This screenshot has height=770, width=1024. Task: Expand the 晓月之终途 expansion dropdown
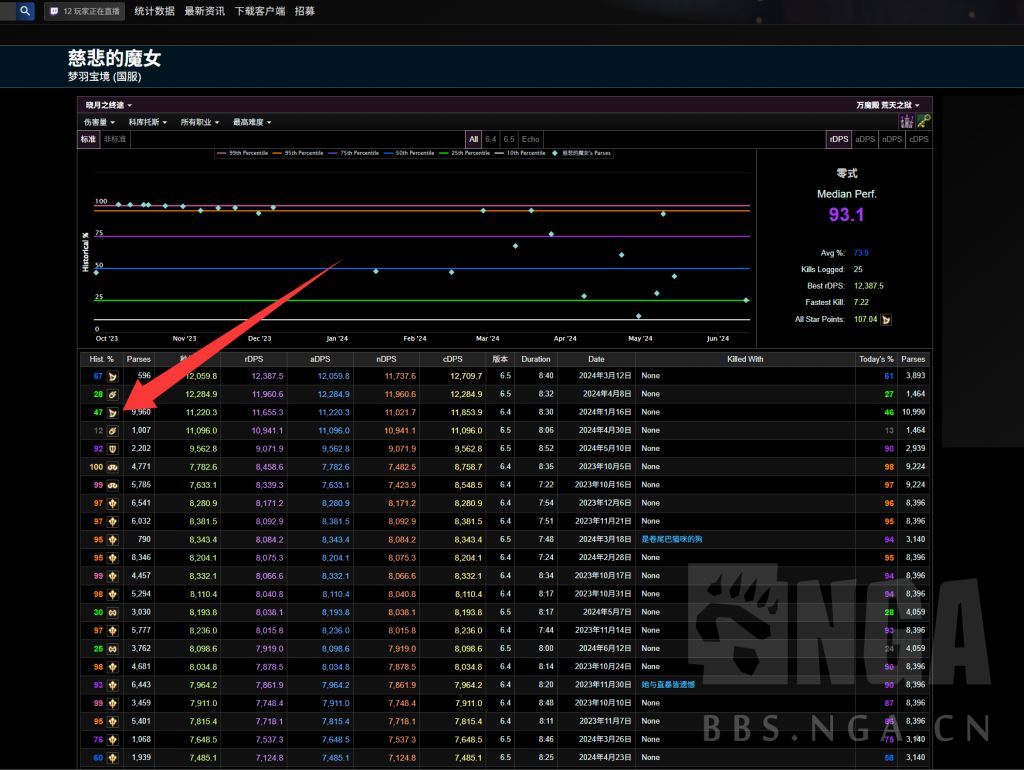pos(108,105)
